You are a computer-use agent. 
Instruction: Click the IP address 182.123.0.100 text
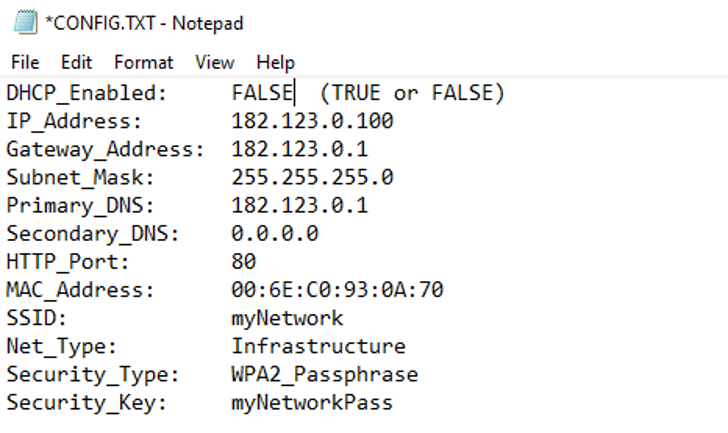pos(312,121)
